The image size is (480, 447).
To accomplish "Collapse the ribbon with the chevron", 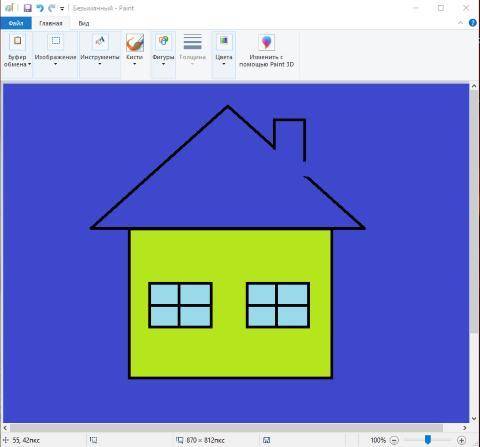I will (460, 23).
